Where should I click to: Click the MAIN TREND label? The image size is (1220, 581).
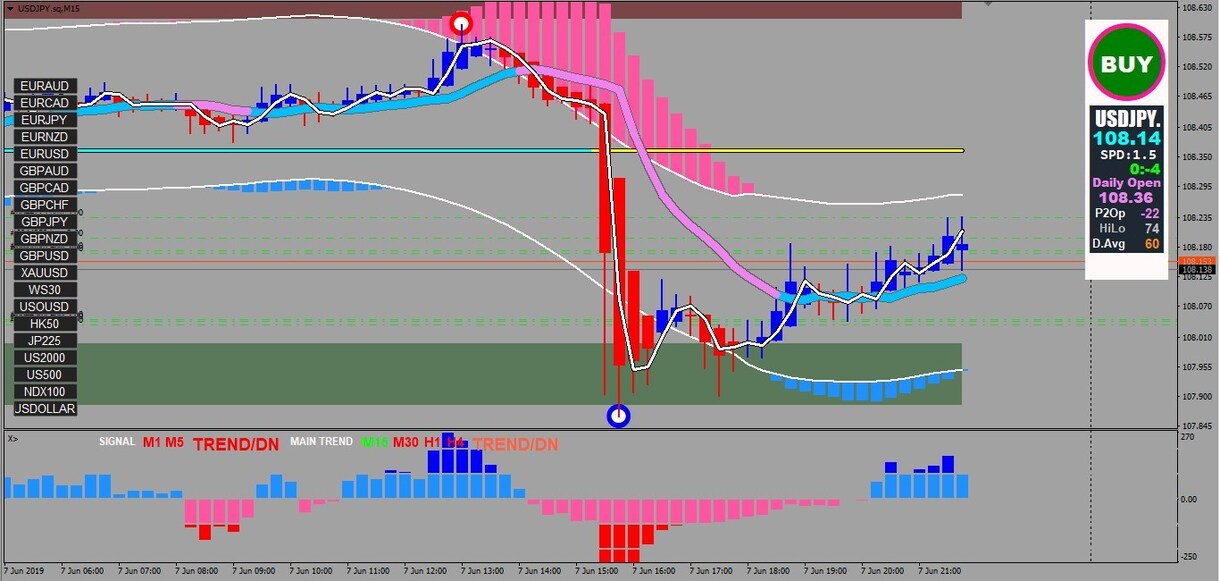pos(321,441)
